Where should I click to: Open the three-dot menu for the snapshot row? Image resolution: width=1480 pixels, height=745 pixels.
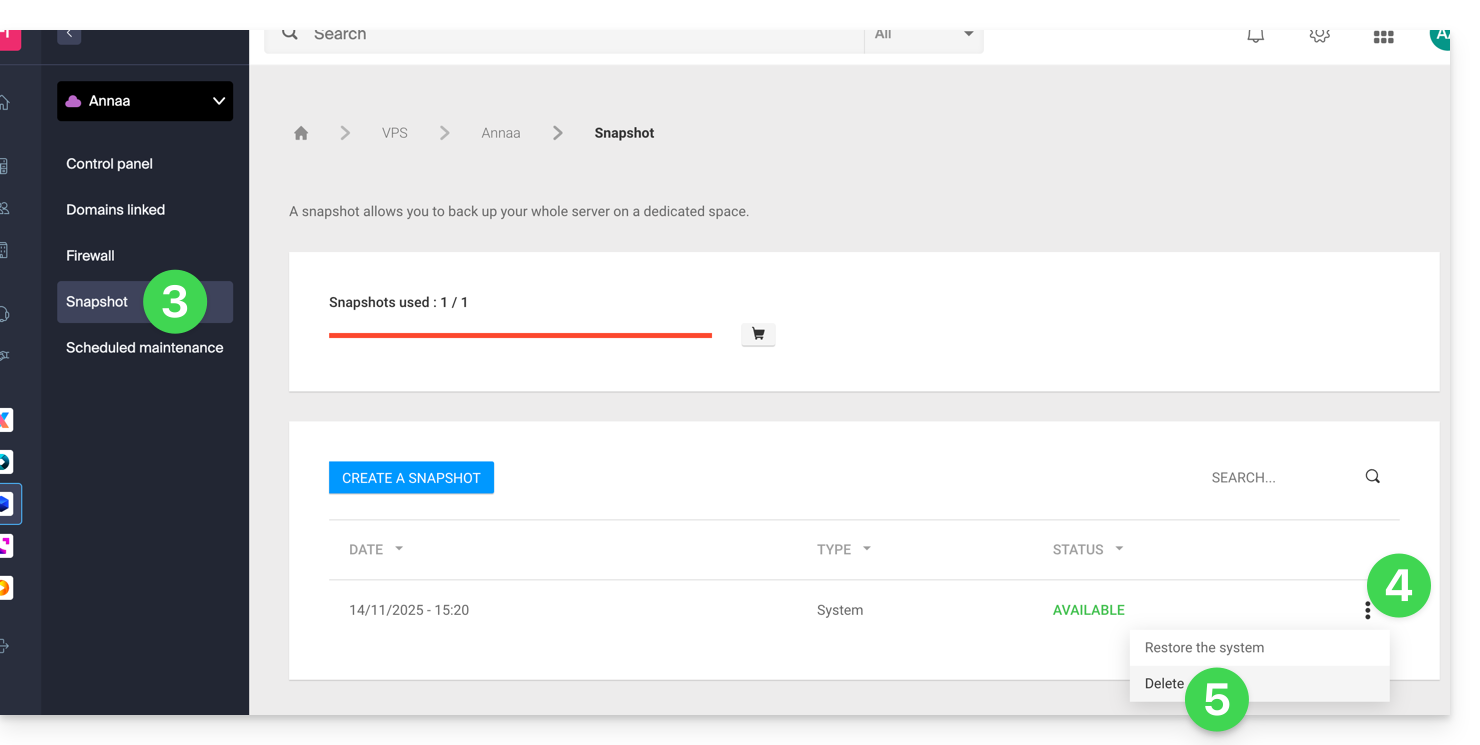pos(1367,610)
